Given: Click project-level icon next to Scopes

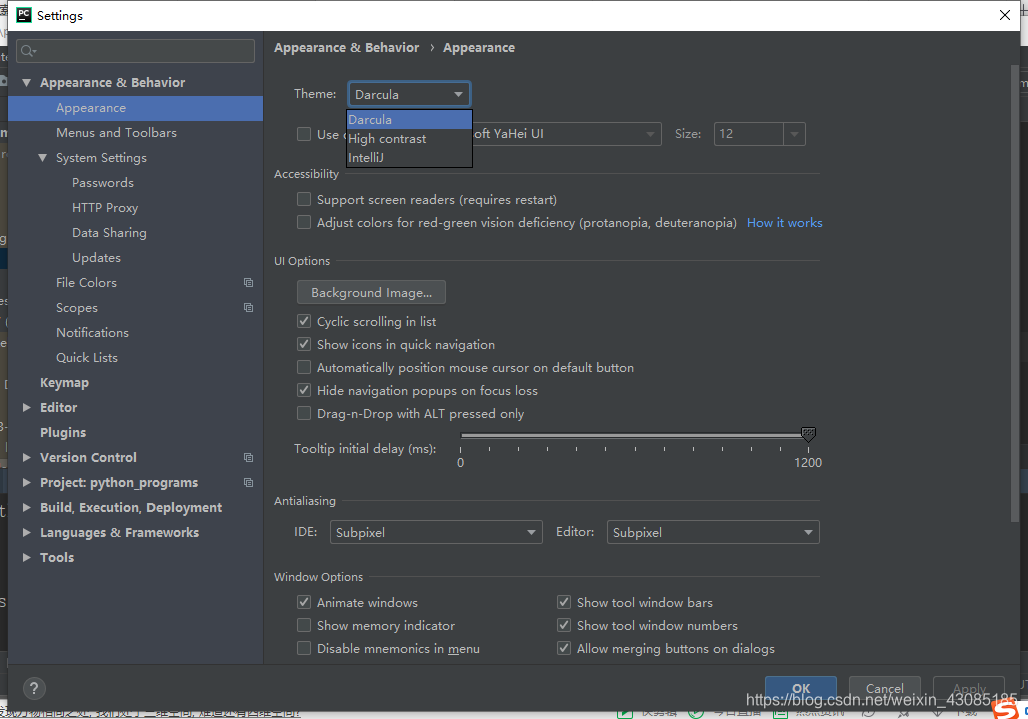Looking at the screenshot, I should click(x=248, y=307).
